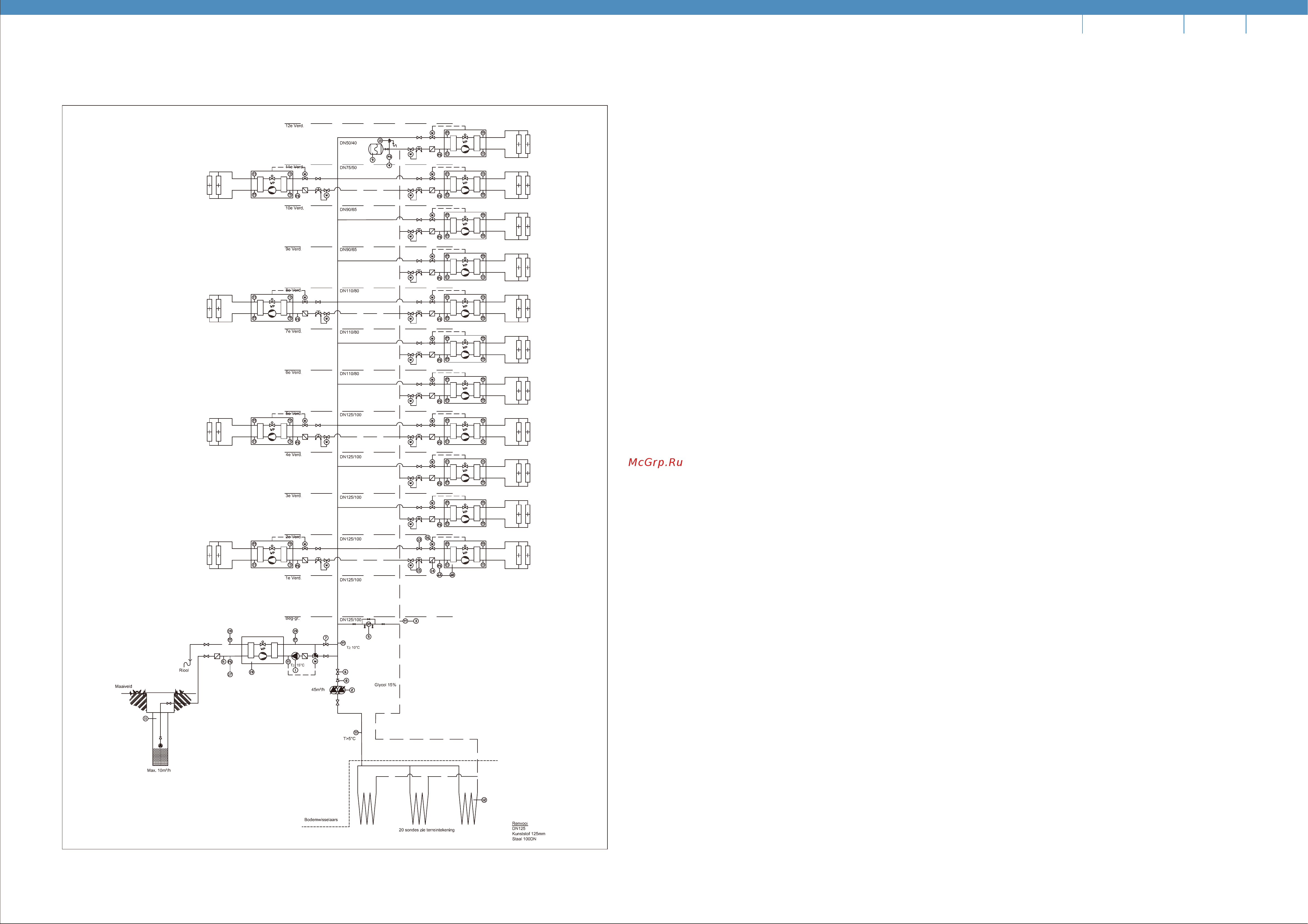This screenshot has height=924, width=1308.
Task: Click the twin pump symbol at 45m³/h
Action: coord(338,690)
